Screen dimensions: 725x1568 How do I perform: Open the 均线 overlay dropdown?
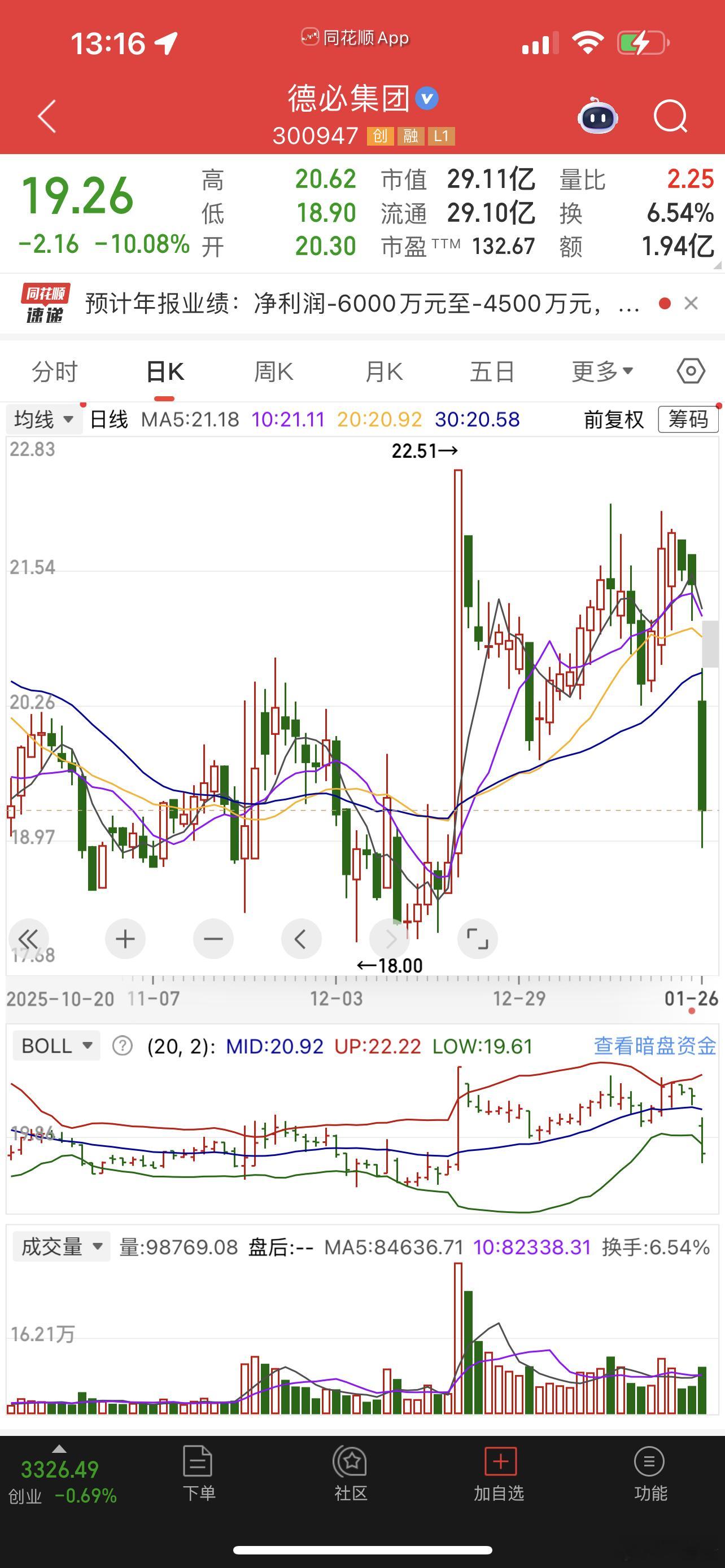pos(44,419)
